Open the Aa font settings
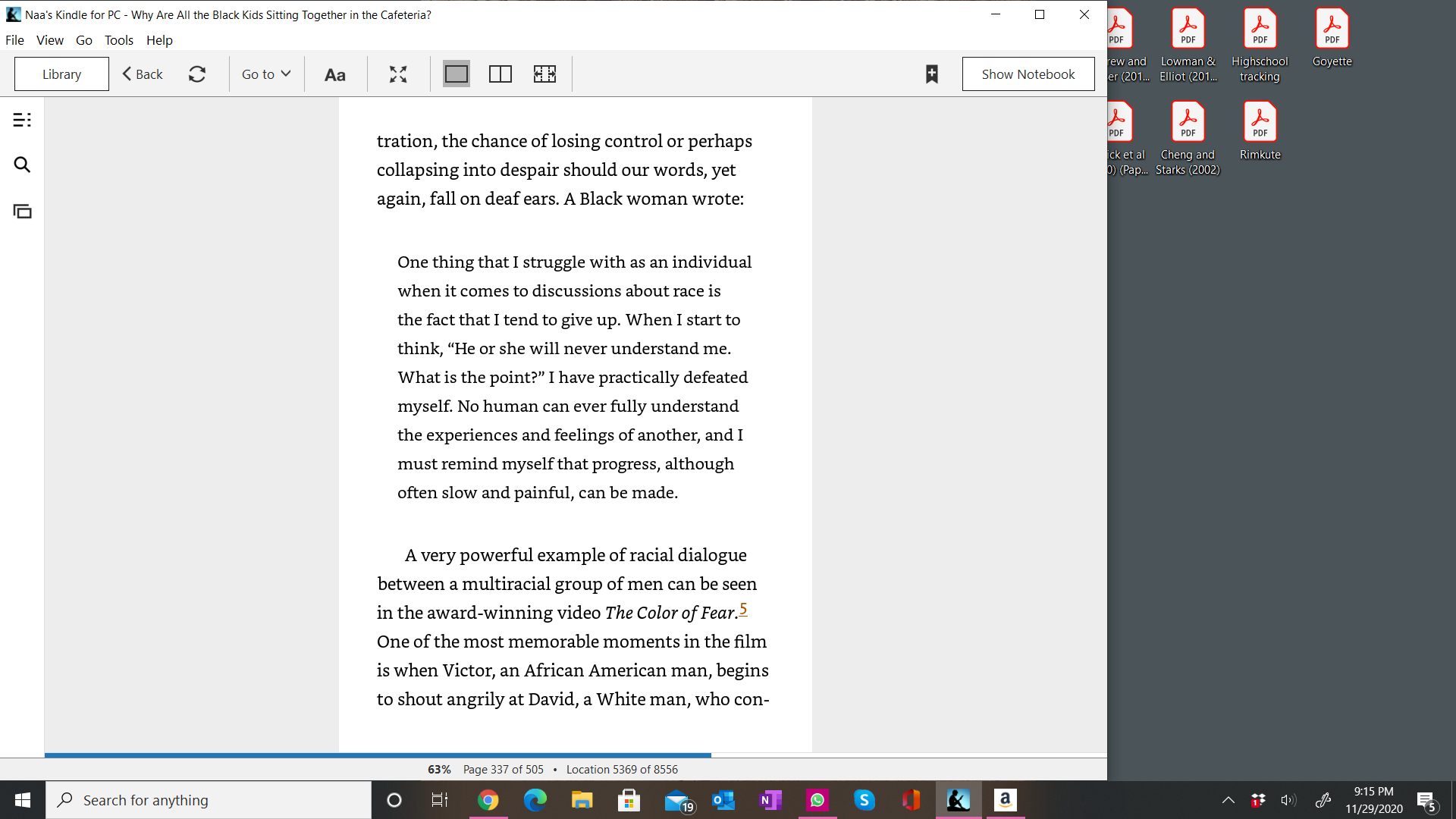Screen dimensions: 1456x819 [x=334, y=74]
